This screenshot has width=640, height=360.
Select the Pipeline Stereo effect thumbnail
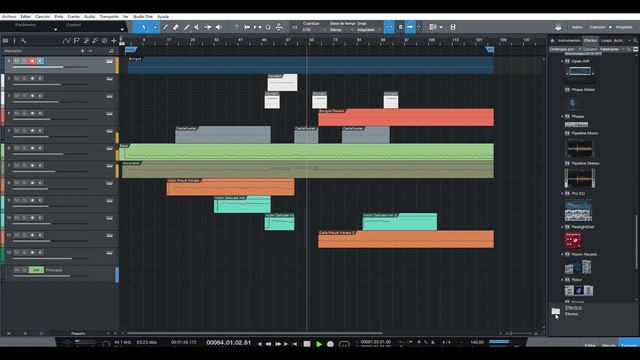coord(580,178)
